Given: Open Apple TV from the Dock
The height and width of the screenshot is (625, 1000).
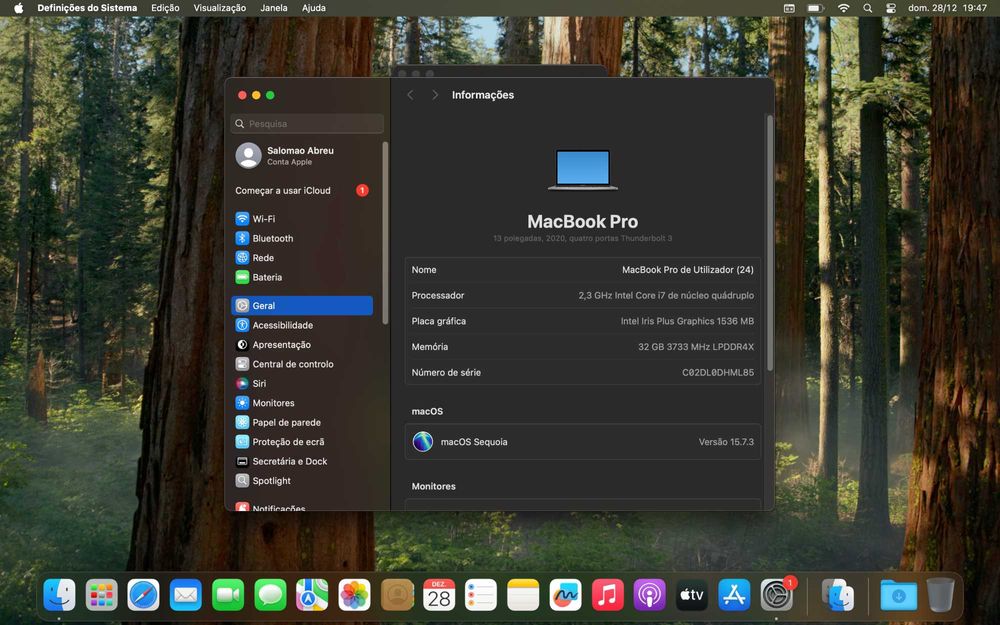Looking at the screenshot, I should (692, 596).
